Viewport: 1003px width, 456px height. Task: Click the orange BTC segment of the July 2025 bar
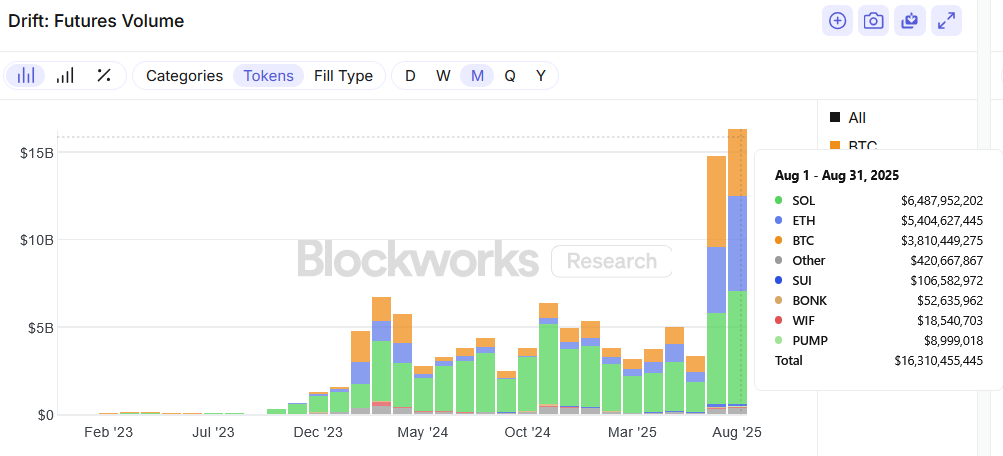[716, 201]
